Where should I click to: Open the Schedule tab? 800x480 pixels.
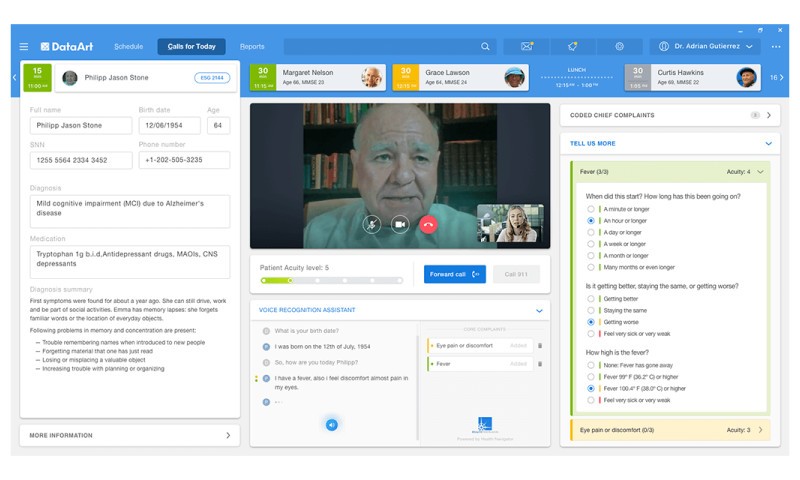[129, 46]
